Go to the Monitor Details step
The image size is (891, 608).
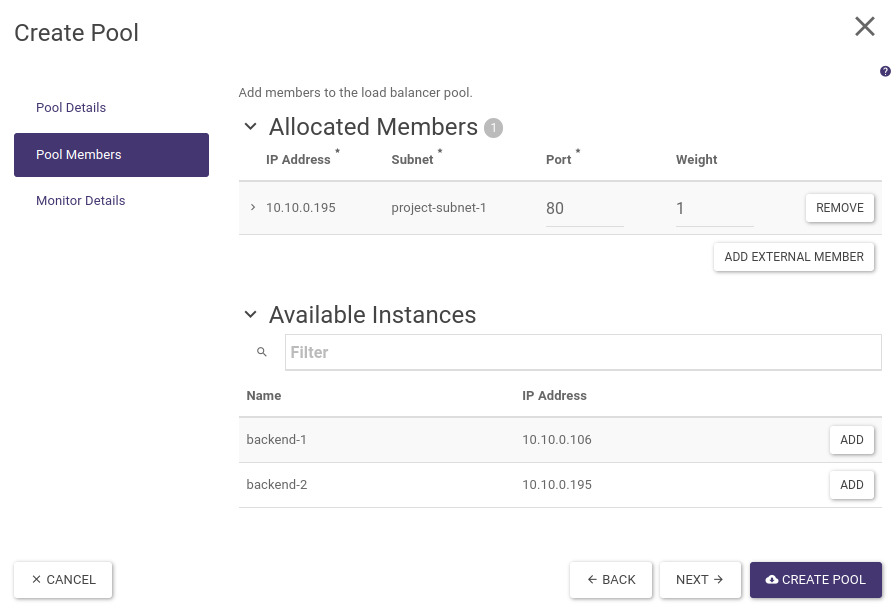click(81, 201)
